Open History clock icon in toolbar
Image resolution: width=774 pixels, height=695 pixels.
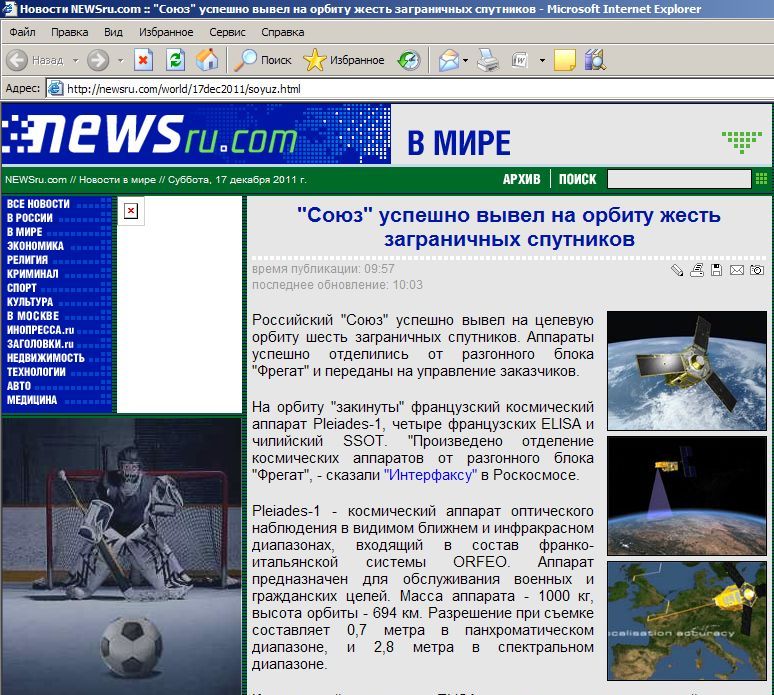[x=409, y=60]
